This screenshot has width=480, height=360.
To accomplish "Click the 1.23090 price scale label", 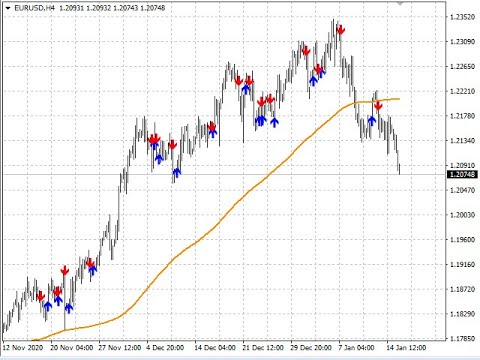I will 462,42.
